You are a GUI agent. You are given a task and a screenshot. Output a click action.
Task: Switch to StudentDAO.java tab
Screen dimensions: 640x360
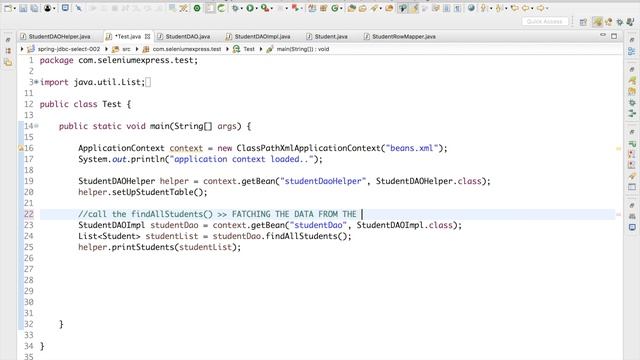point(188,36)
